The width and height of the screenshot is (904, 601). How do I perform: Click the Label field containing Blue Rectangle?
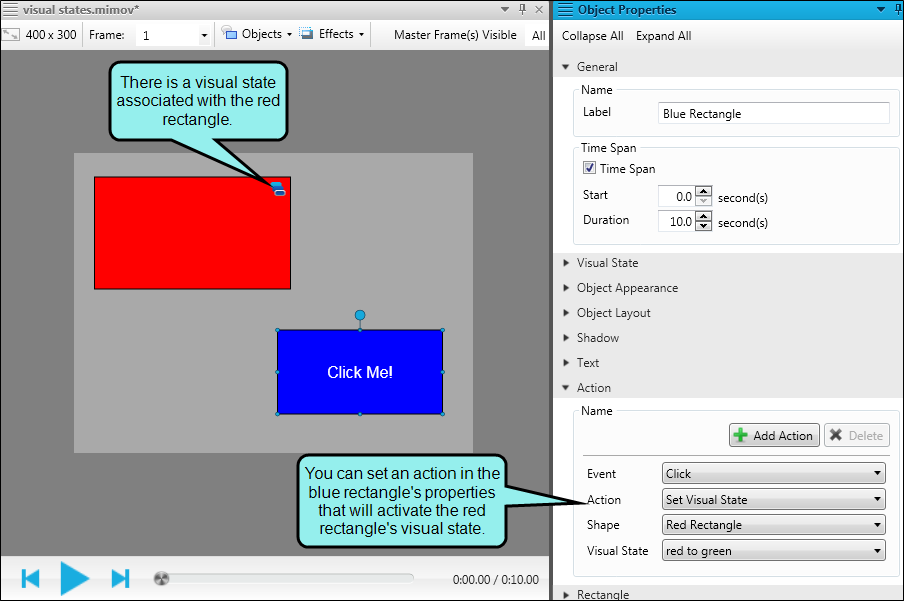[x=774, y=113]
